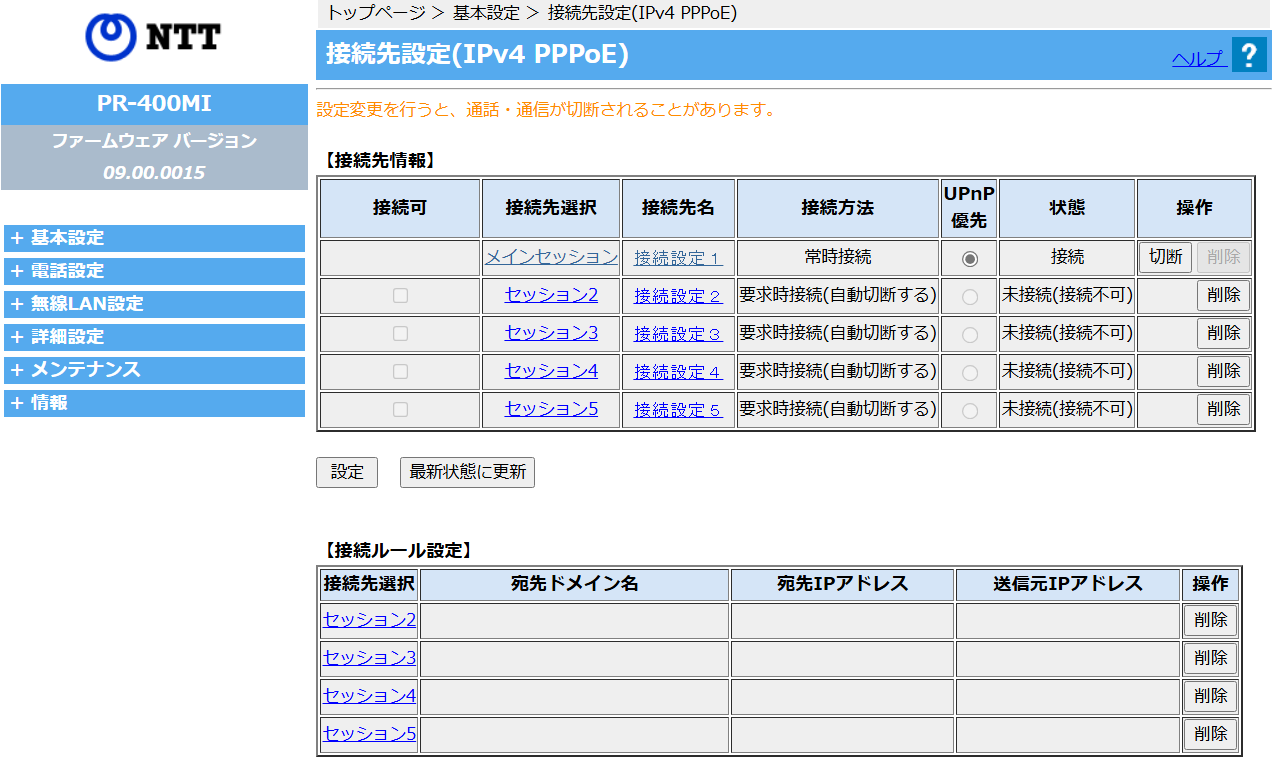
Task: Open the メンテナンス sidebar menu
Action: pos(154,370)
